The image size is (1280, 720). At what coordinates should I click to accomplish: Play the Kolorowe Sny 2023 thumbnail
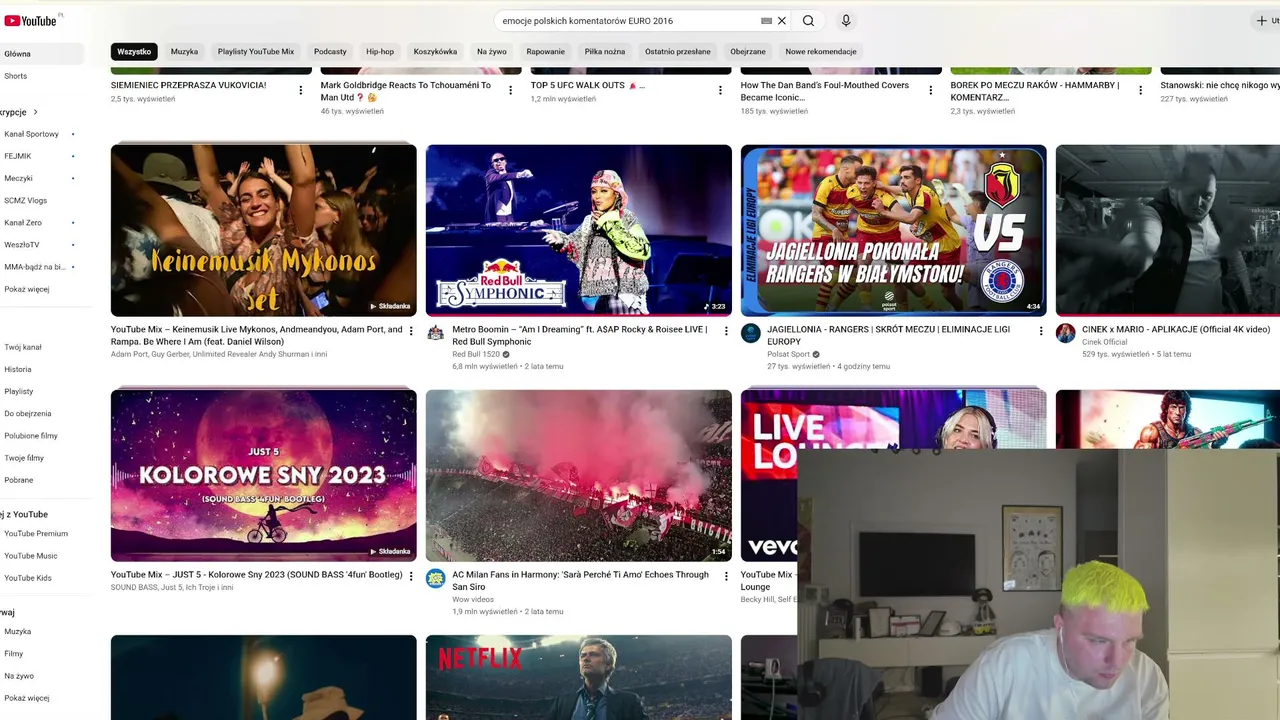(264, 475)
